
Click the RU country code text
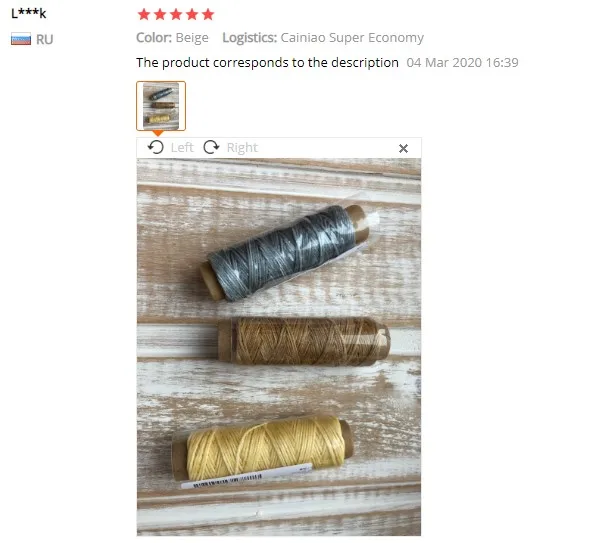(44, 39)
